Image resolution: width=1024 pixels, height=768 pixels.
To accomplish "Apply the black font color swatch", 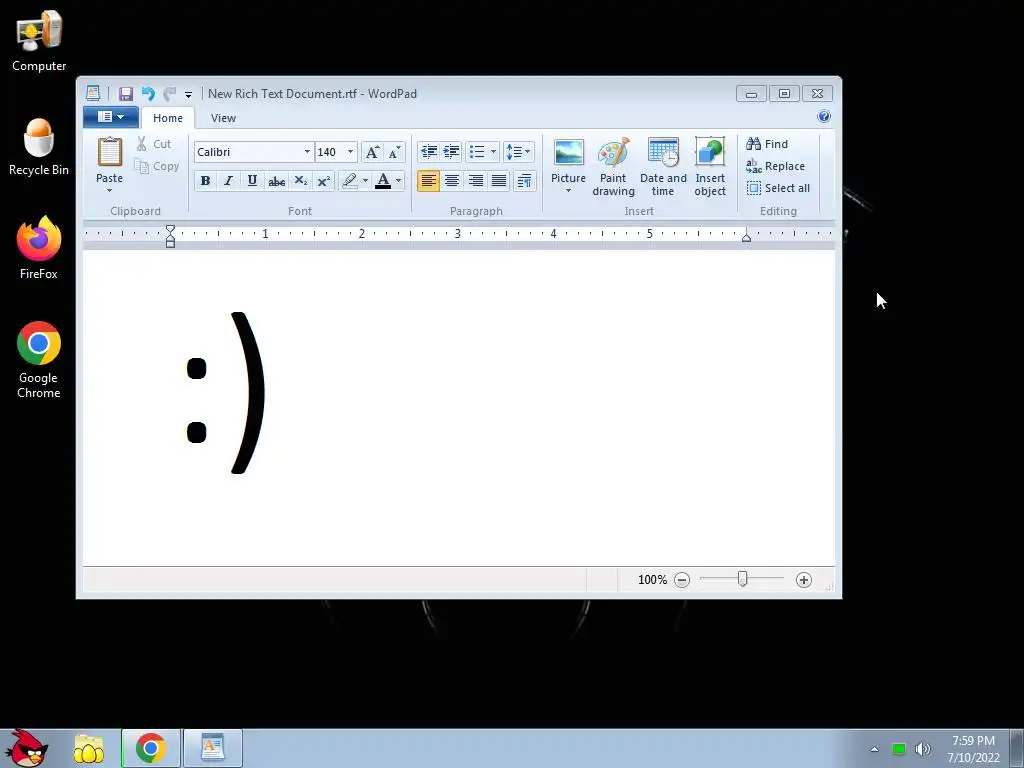I will (x=383, y=181).
